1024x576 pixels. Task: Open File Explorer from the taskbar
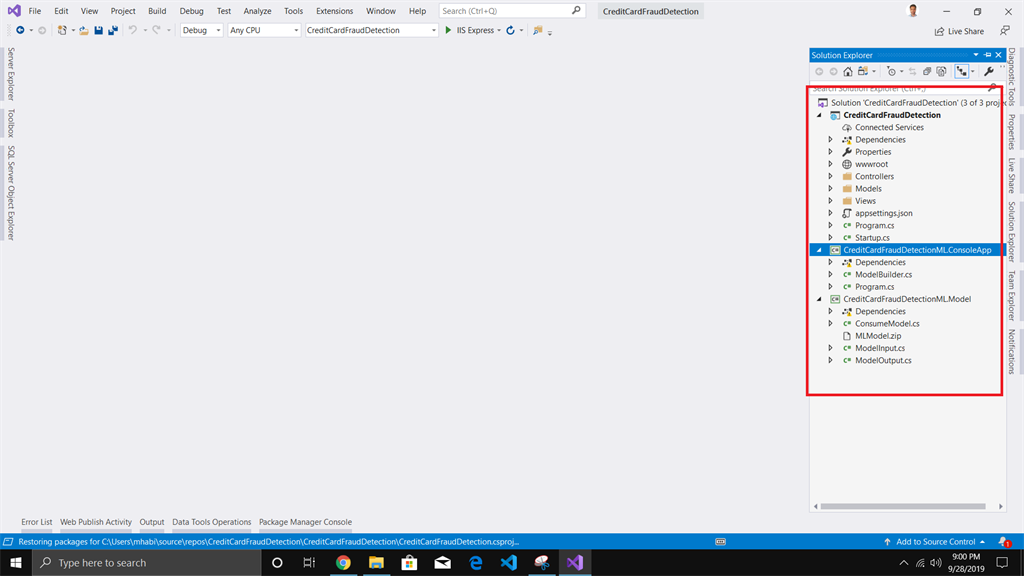click(x=376, y=562)
